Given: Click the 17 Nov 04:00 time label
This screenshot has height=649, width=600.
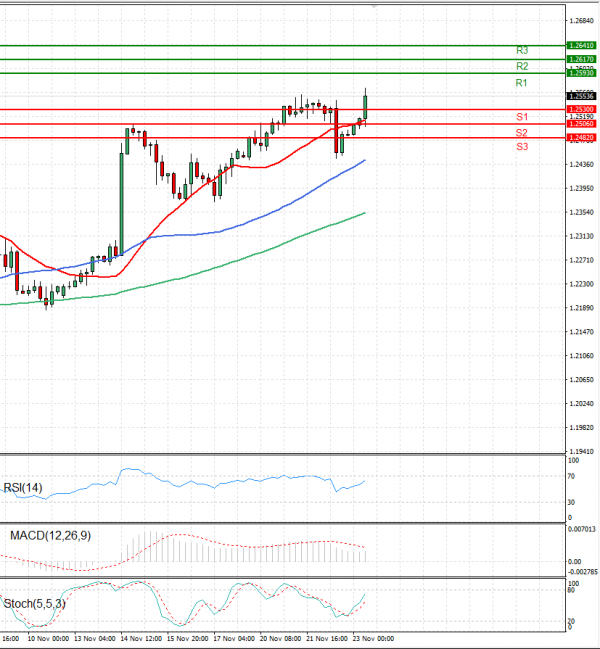Looking at the screenshot, I should 234,639.
